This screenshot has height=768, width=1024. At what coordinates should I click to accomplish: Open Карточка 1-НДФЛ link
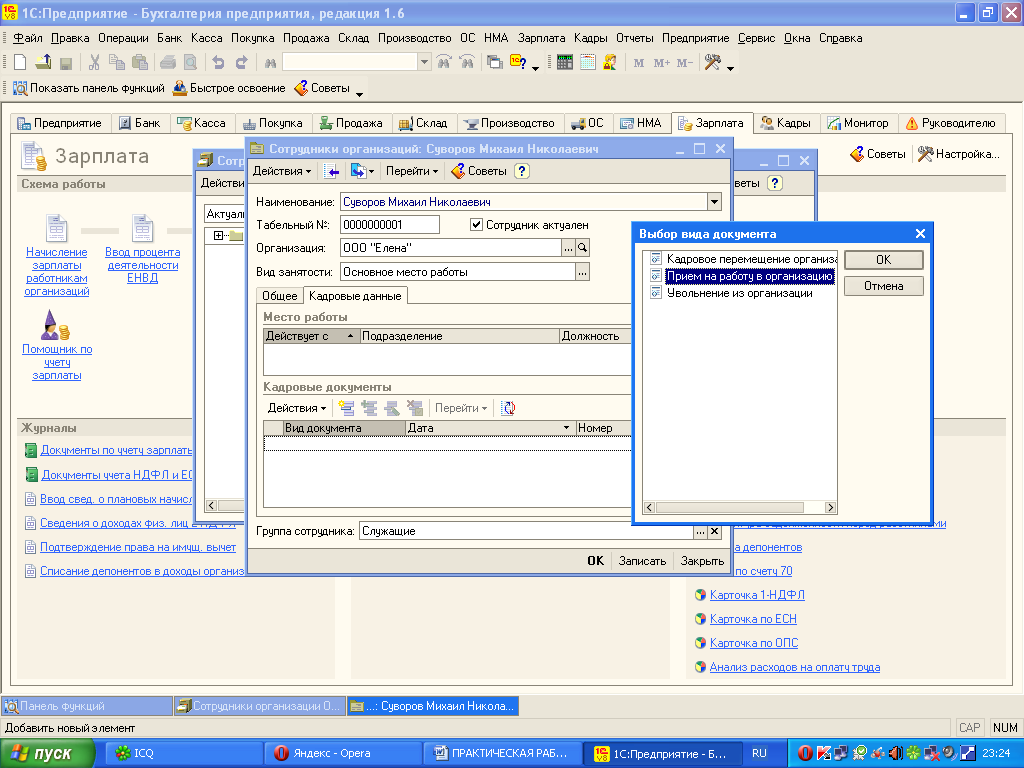click(x=757, y=595)
